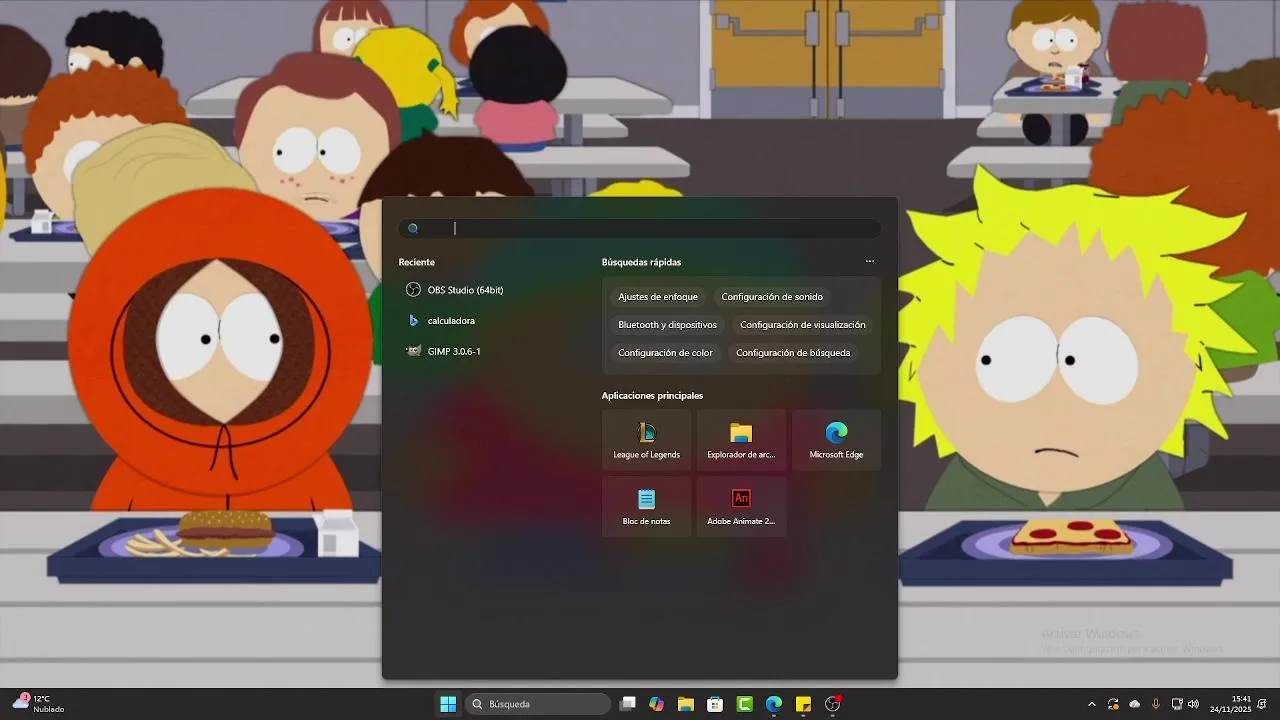This screenshot has width=1280, height=720.
Task: Switch to OBS Studio on taskbar
Action: click(832, 704)
